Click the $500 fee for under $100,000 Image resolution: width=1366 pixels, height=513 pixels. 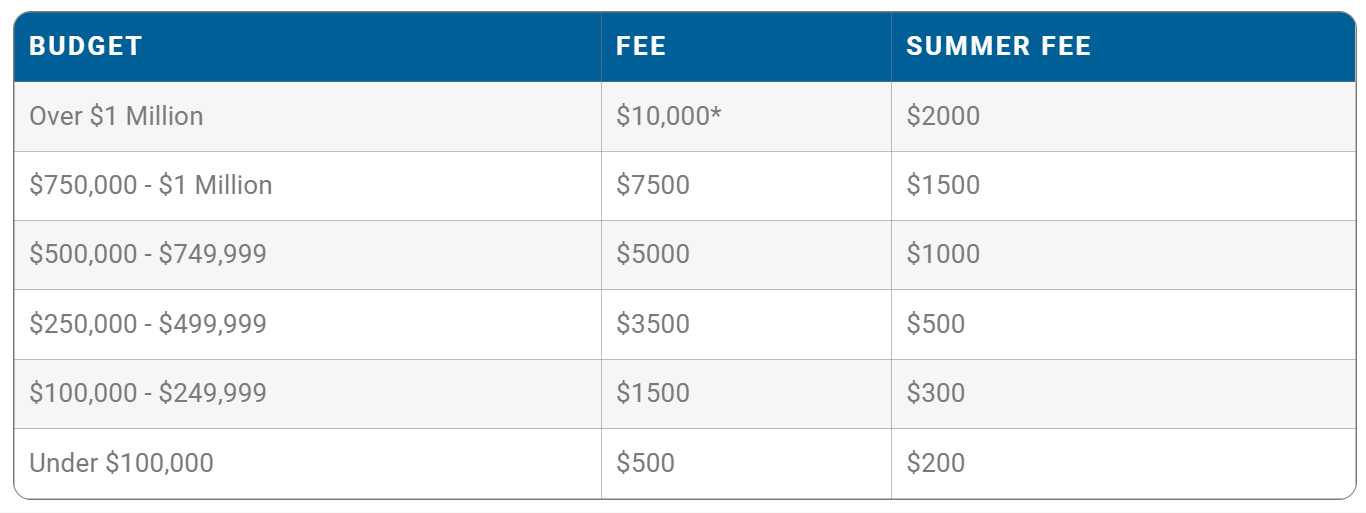click(x=645, y=463)
